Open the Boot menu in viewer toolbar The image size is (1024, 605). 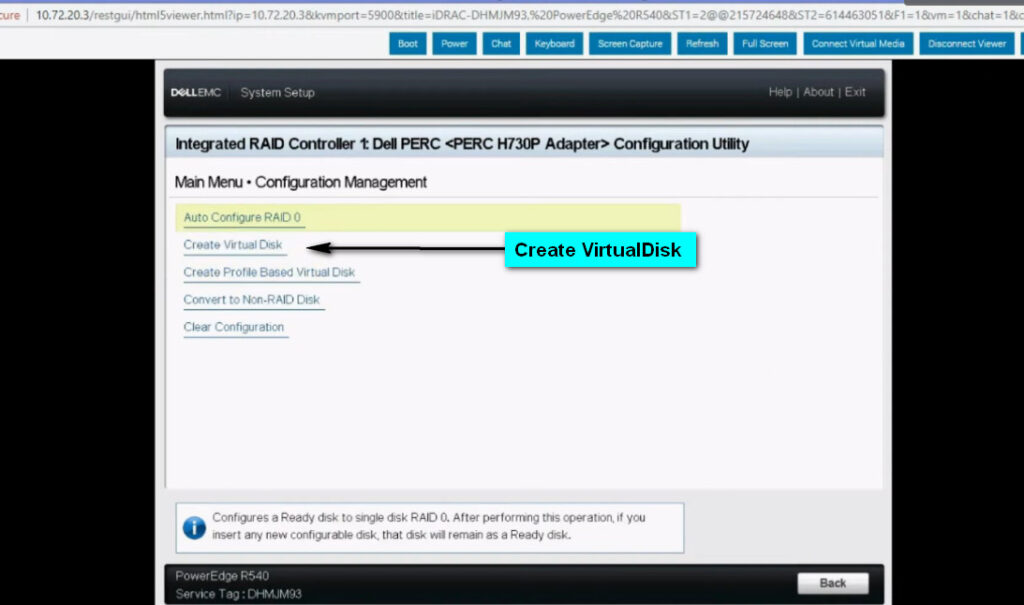(x=408, y=44)
